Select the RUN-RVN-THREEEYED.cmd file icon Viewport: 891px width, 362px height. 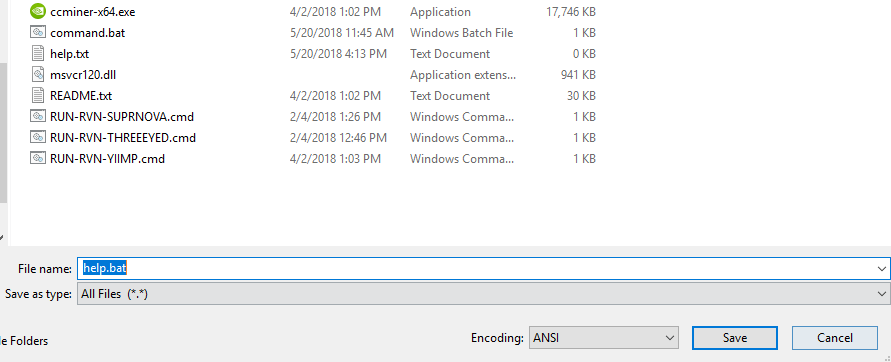(x=38, y=138)
